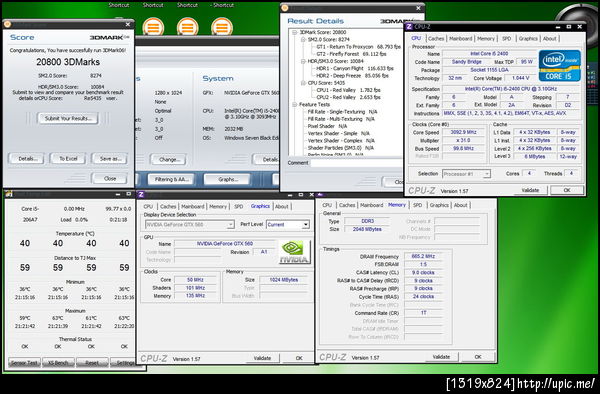Screen dimensions: 600x394
Task: Select CPU1 - Red Valley result row
Action: [x=348, y=90]
